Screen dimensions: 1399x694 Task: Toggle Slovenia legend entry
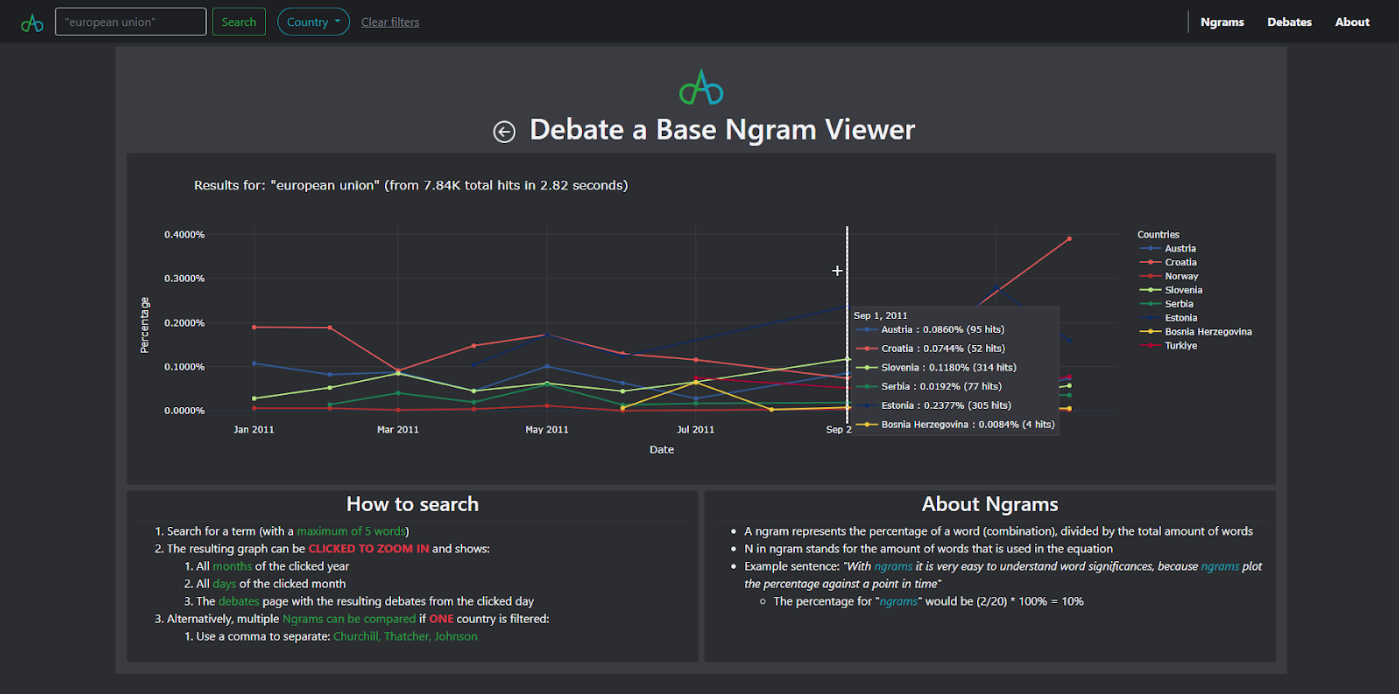click(1183, 290)
